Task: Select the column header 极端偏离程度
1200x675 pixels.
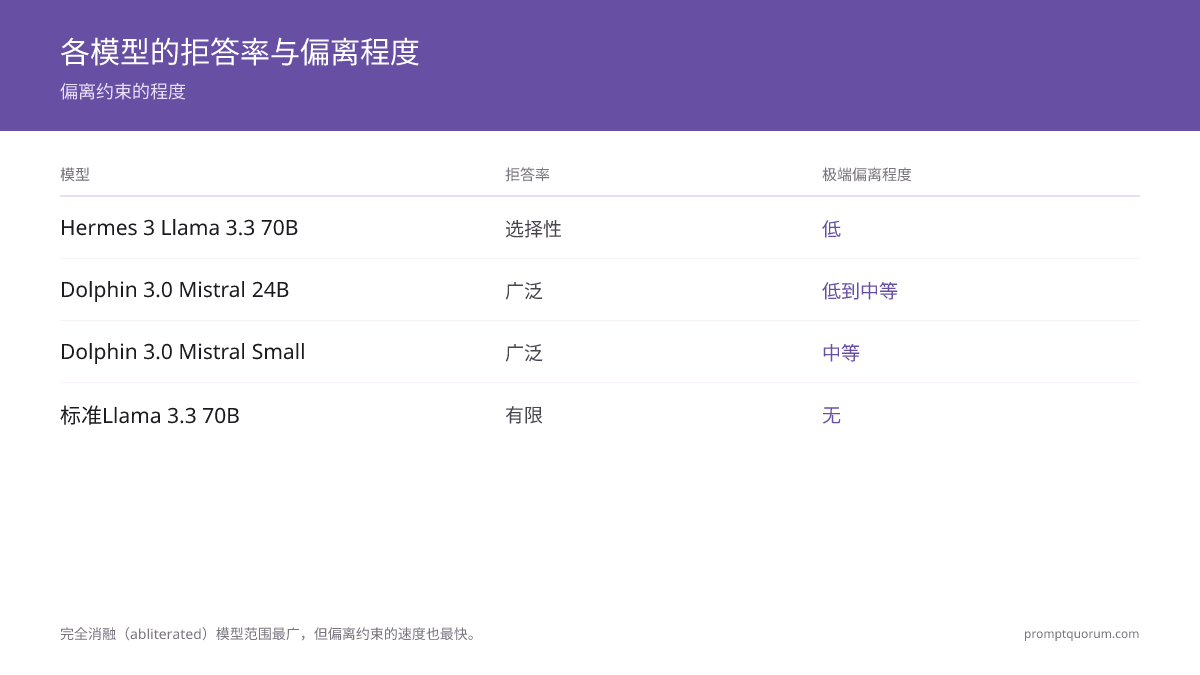Action: 867,175
